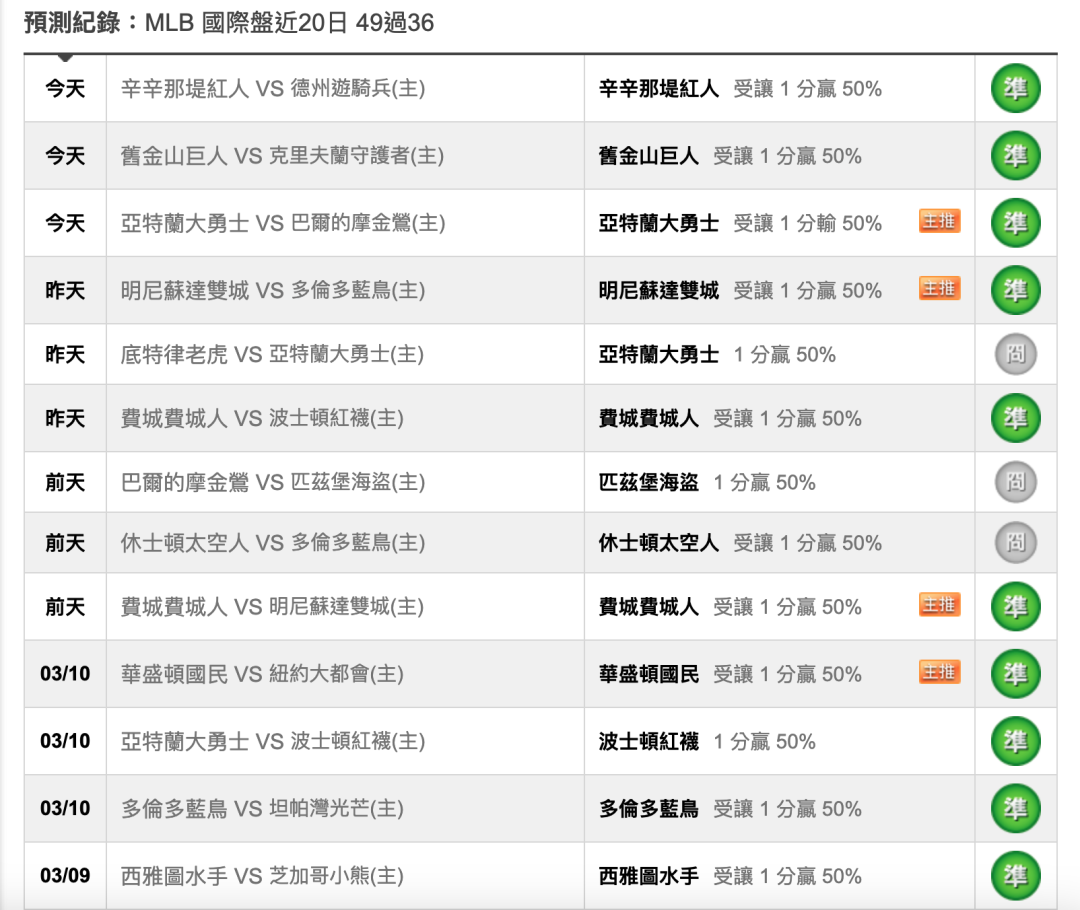
Task: Click the 03/09 date cell
Action: [65, 876]
